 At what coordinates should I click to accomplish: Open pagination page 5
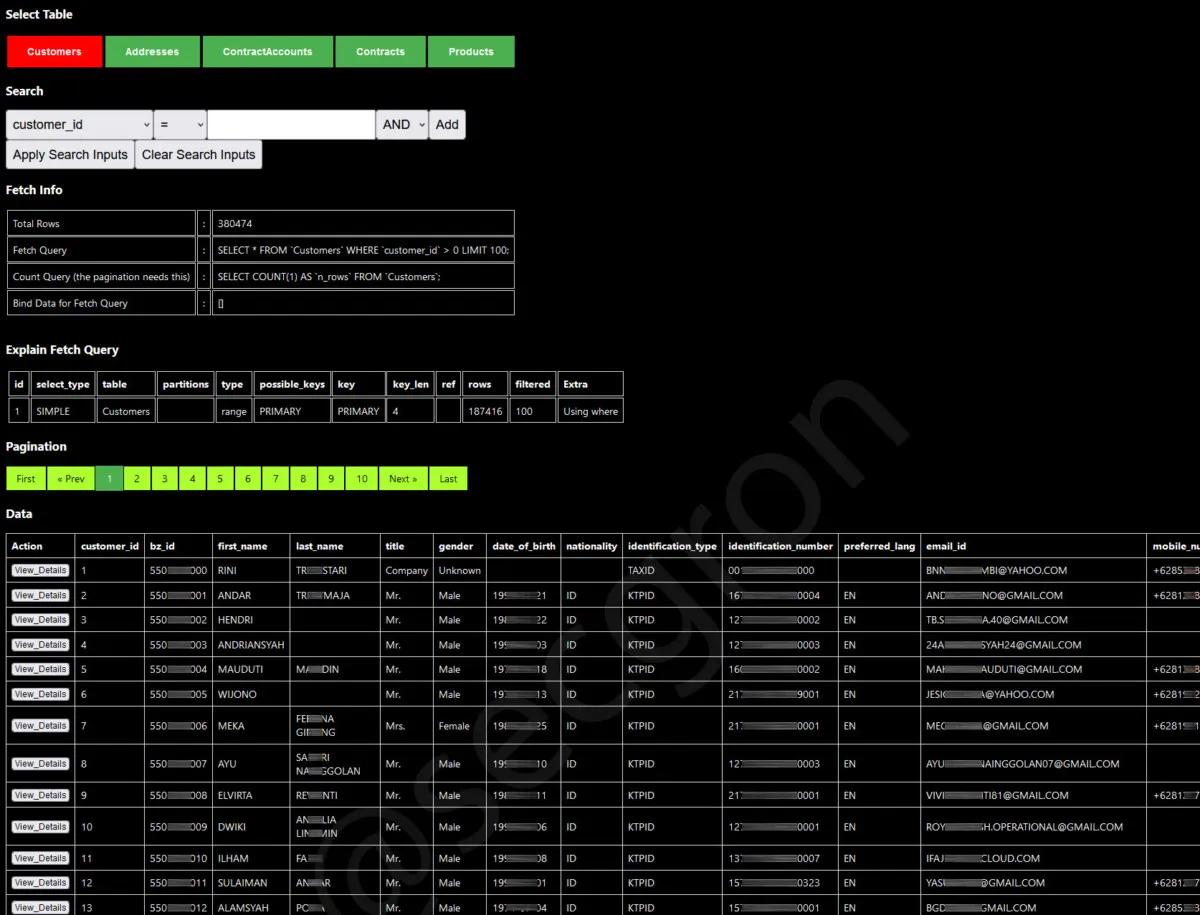[x=219, y=478]
